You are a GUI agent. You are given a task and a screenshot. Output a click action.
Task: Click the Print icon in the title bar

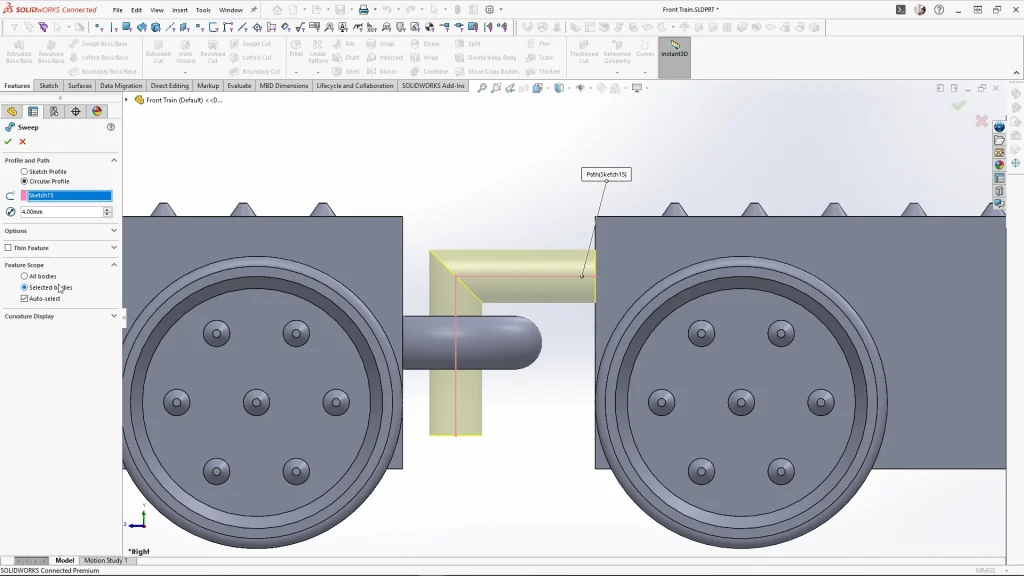364,10
